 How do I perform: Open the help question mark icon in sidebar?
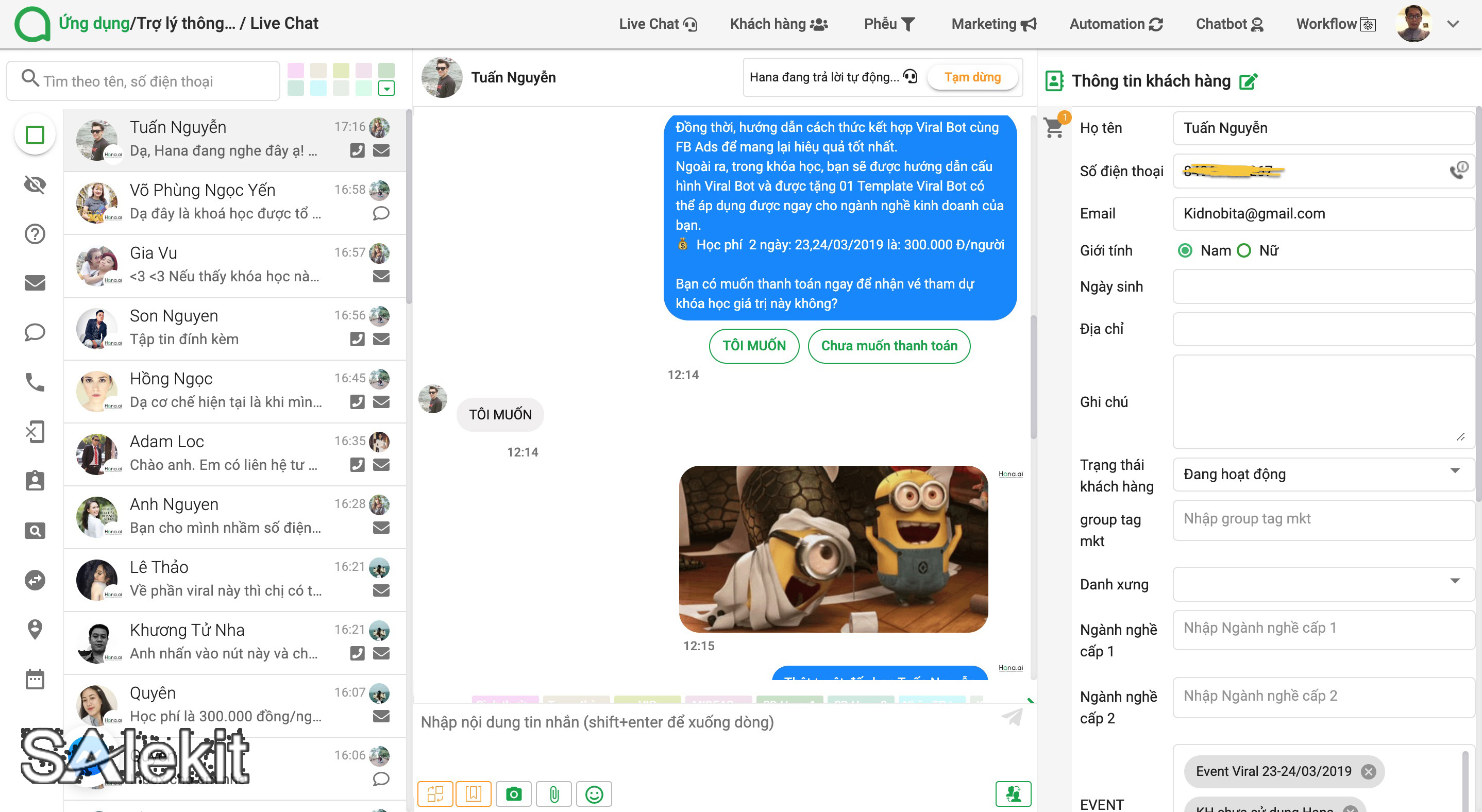(x=35, y=234)
